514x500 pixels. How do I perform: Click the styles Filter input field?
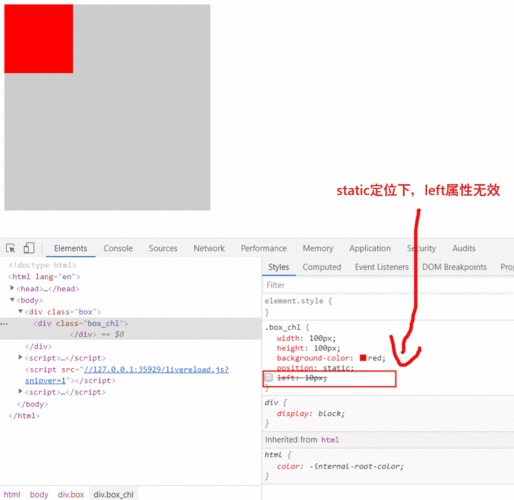388,285
